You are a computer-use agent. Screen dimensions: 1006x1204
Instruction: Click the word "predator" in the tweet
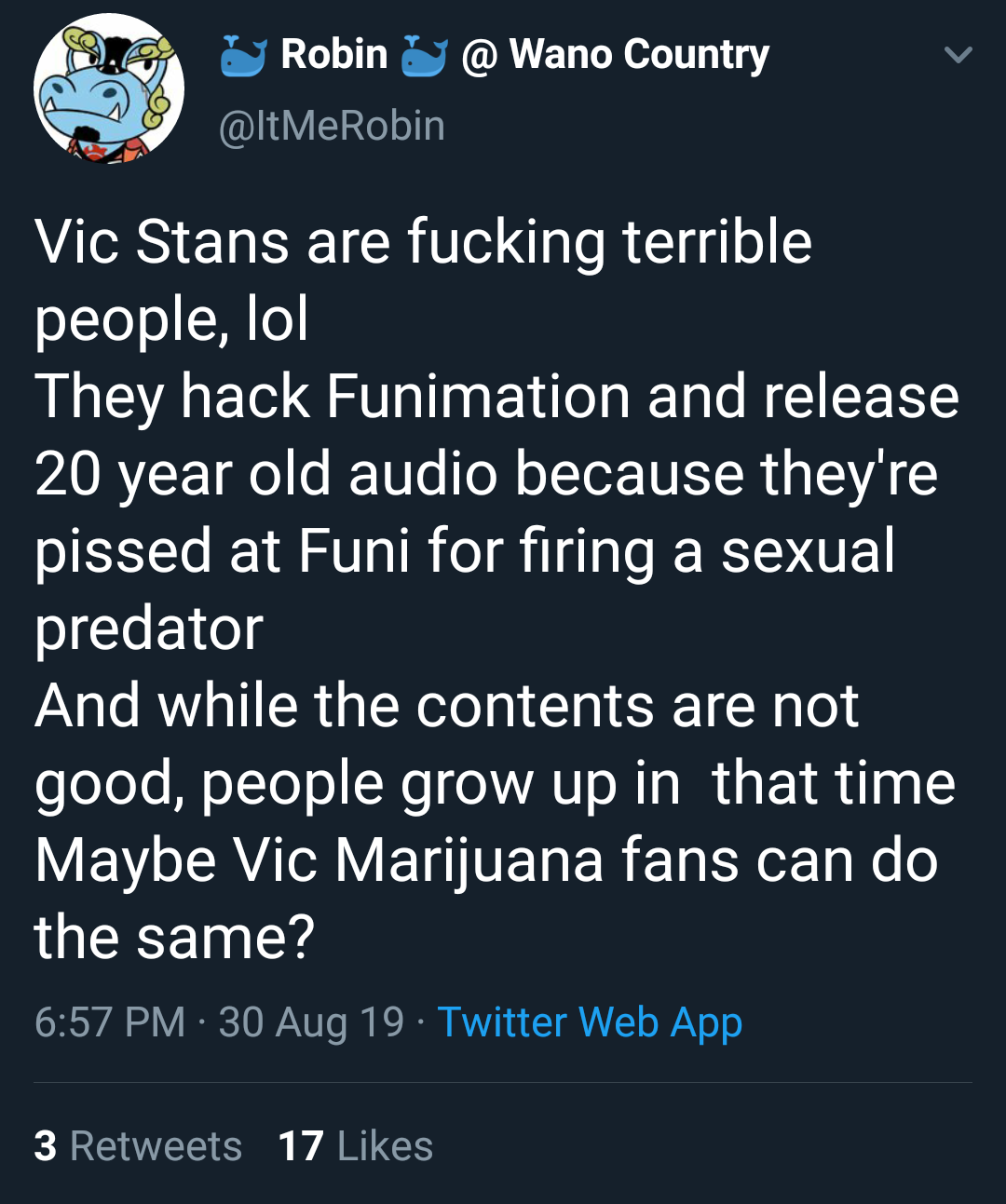[x=149, y=629]
